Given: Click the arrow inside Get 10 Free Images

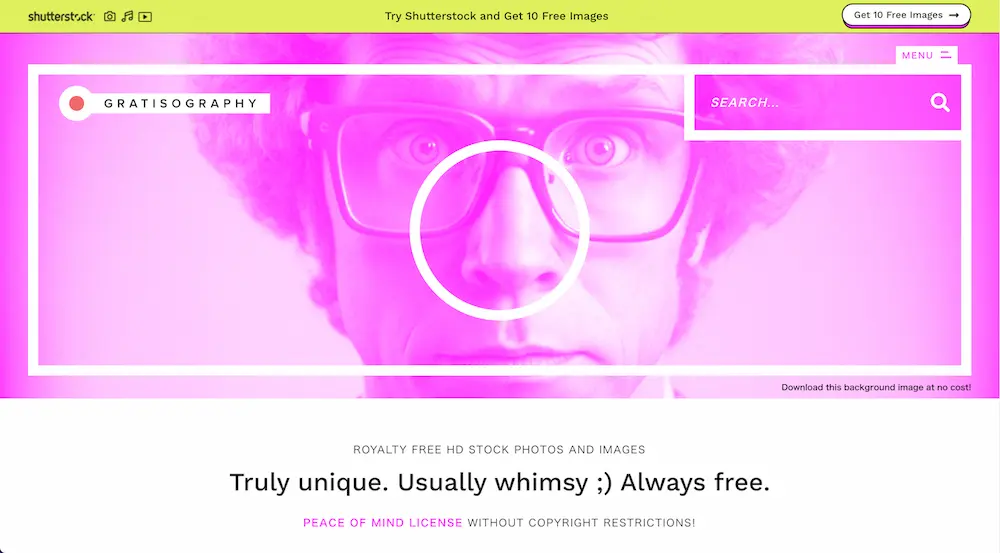Looking at the screenshot, I should [953, 15].
